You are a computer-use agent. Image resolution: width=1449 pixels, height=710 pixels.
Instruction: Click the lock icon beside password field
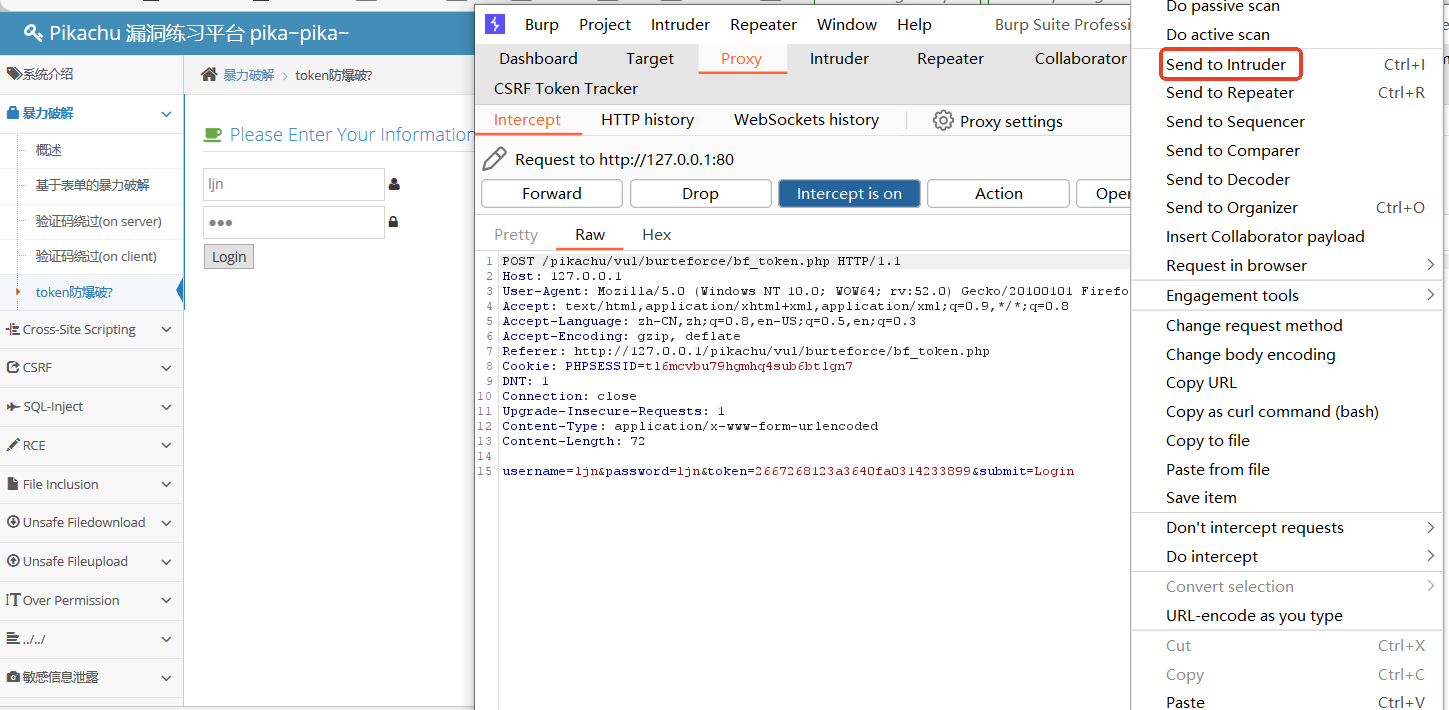(394, 222)
